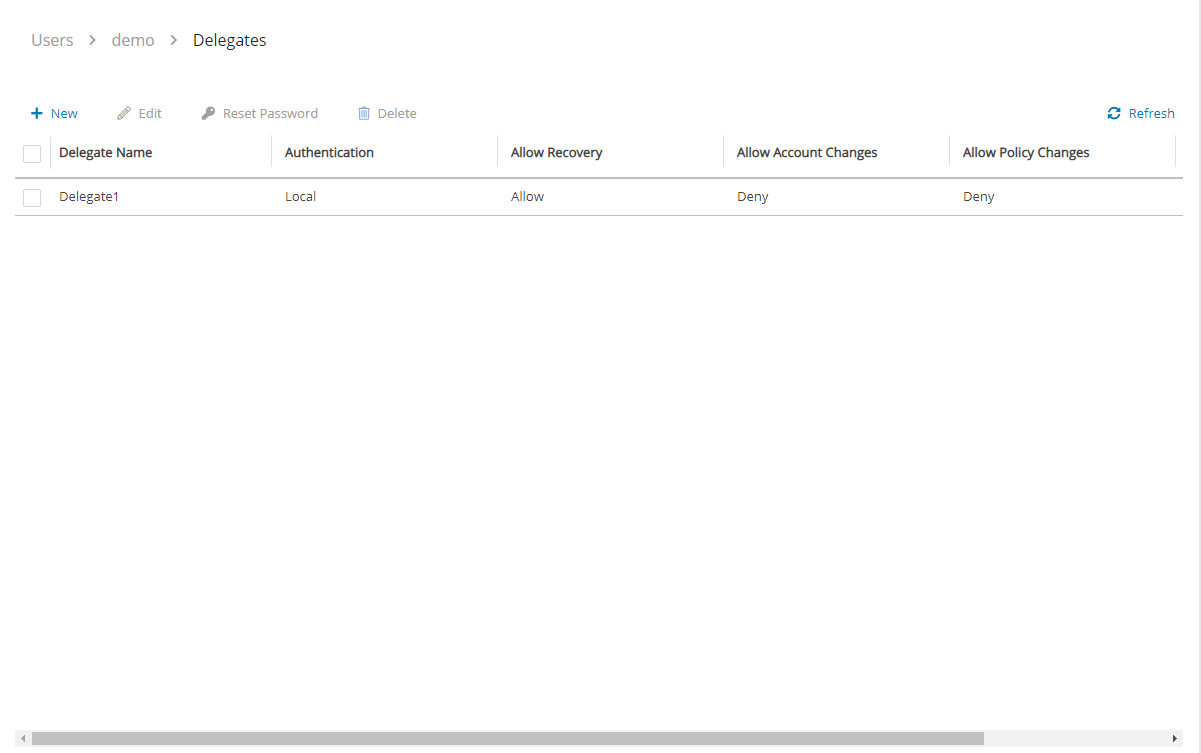Go to Users in the breadcrumb
Viewport: 1201px width, 753px height.
[x=52, y=40]
